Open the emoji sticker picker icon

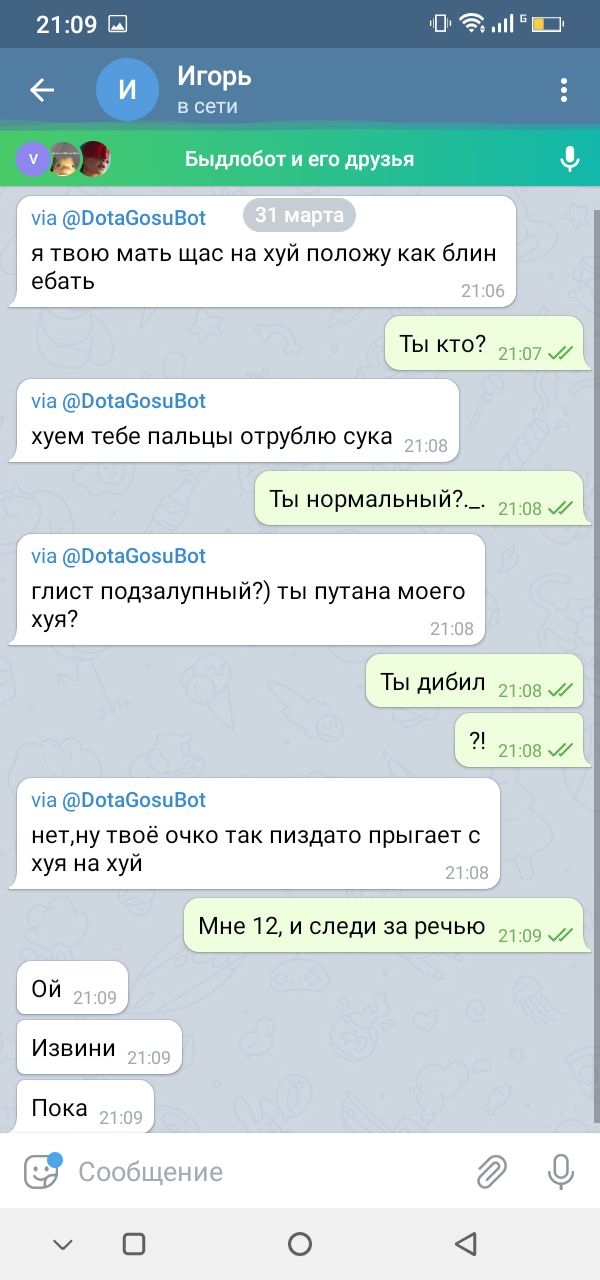pos(42,1170)
